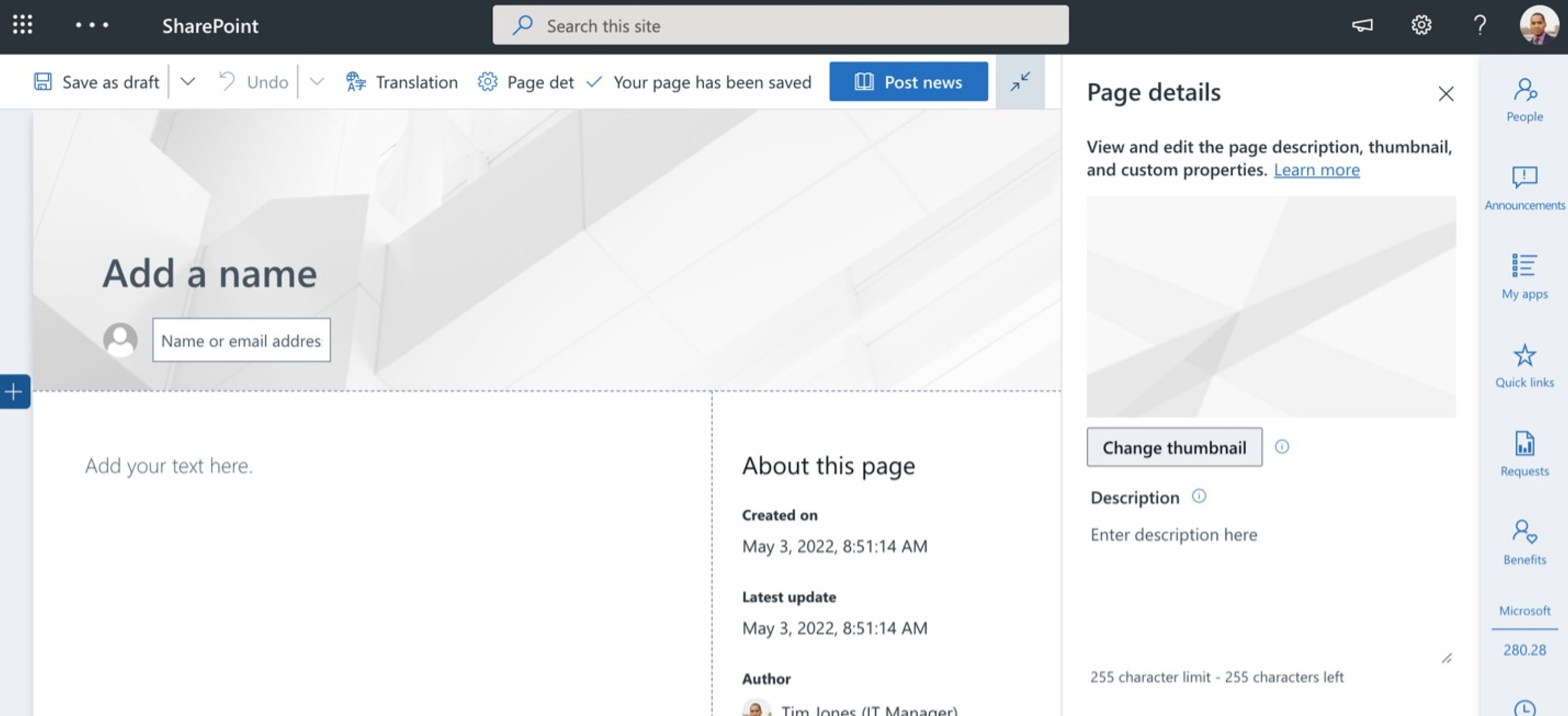Open the settings gear icon
Screen dimensions: 1568x716
1422,25
